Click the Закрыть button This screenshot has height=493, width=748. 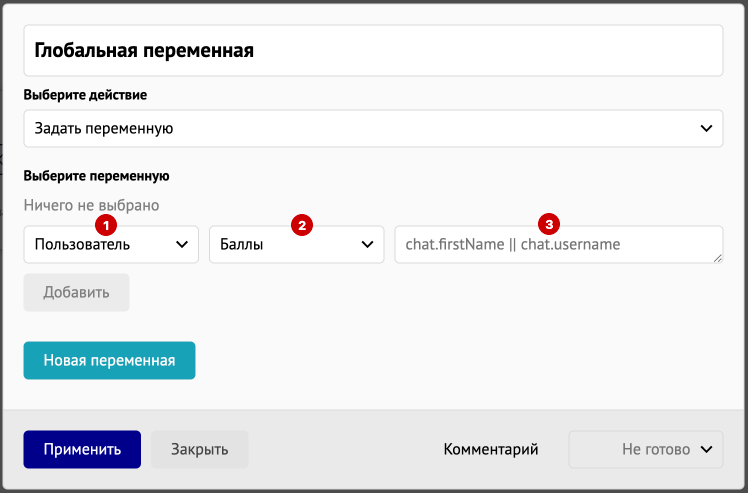pos(200,449)
